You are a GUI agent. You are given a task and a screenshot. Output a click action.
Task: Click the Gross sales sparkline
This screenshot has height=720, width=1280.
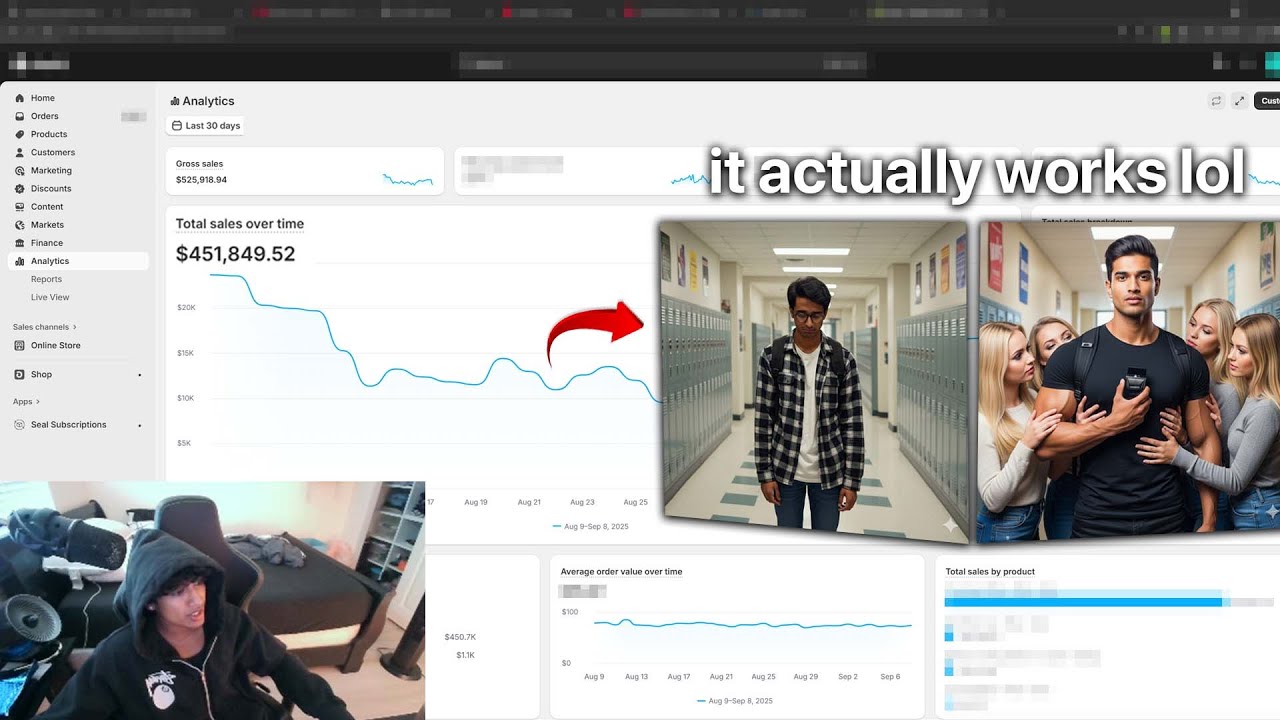point(408,180)
